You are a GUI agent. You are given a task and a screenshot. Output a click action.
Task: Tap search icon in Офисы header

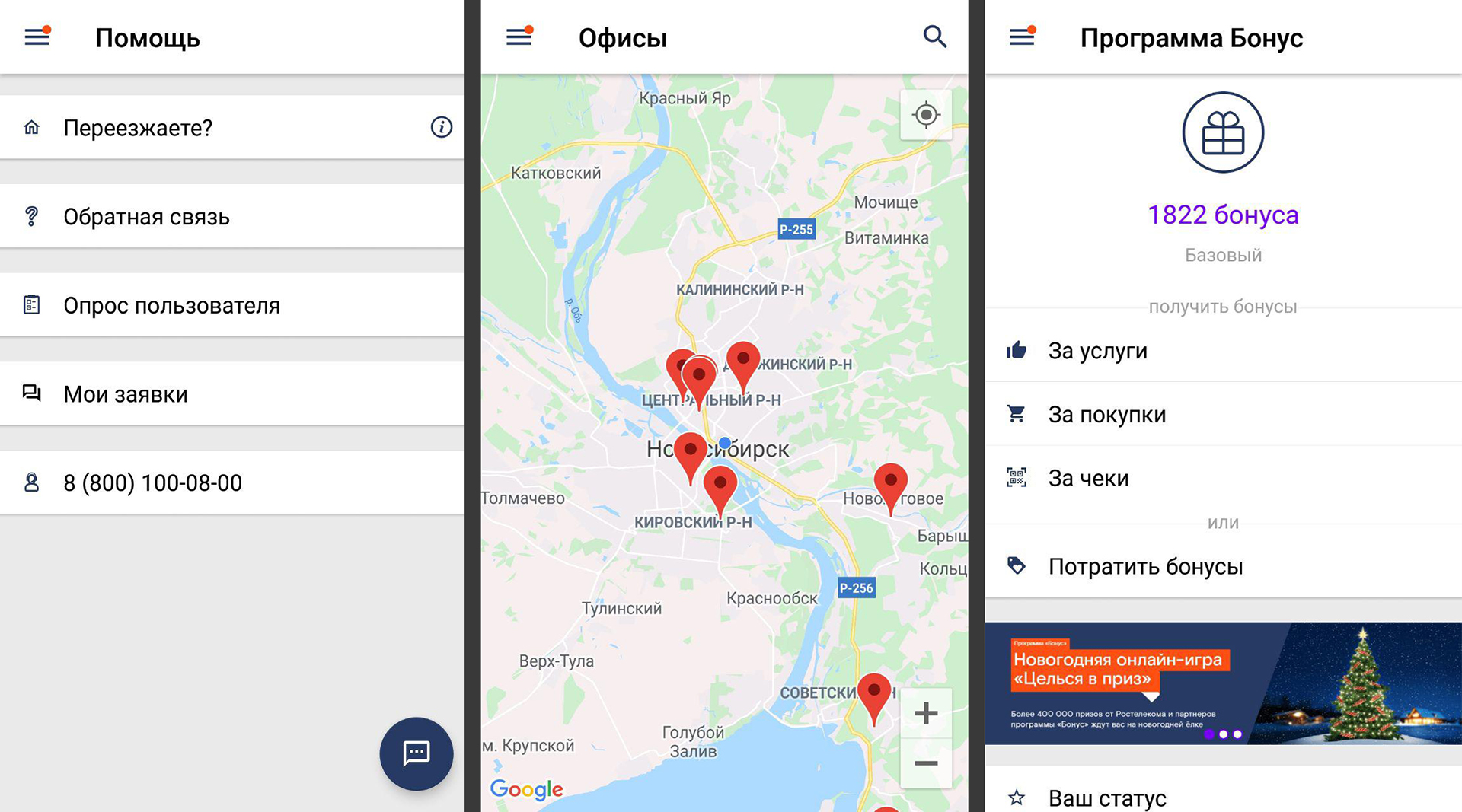(x=934, y=37)
